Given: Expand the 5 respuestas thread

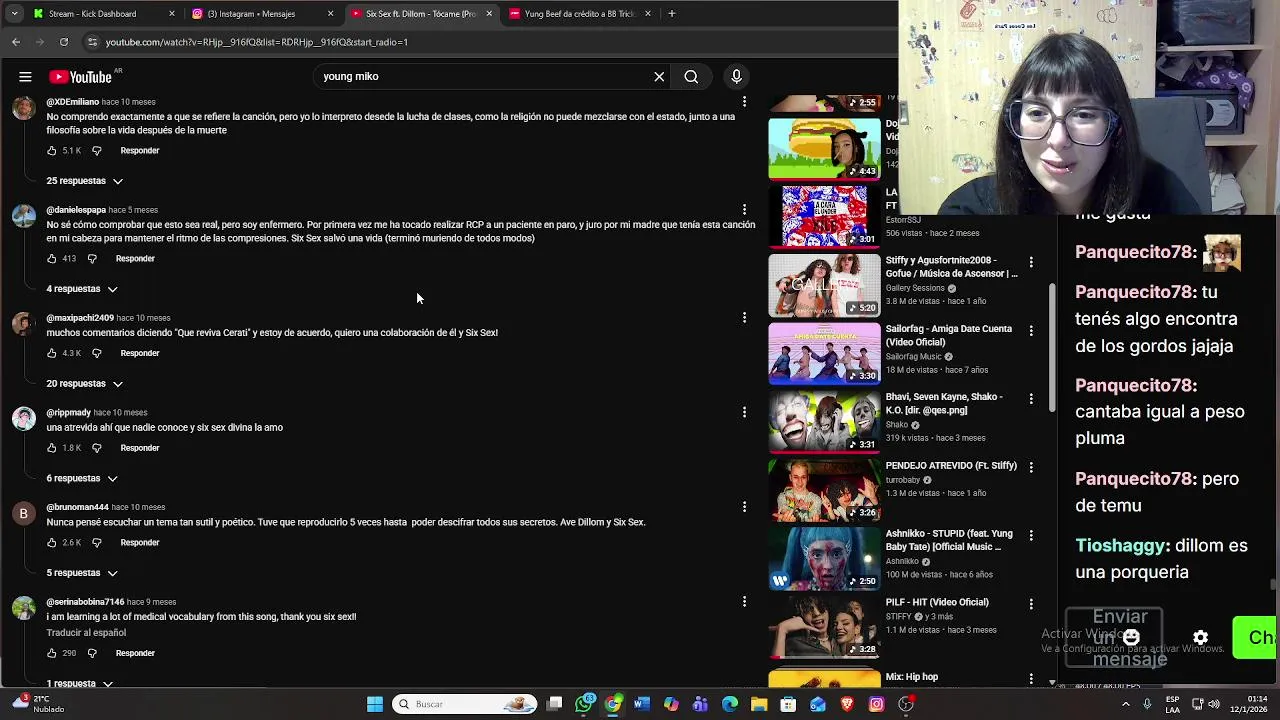Looking at the screenshot, I should click(x=82, y=573).
